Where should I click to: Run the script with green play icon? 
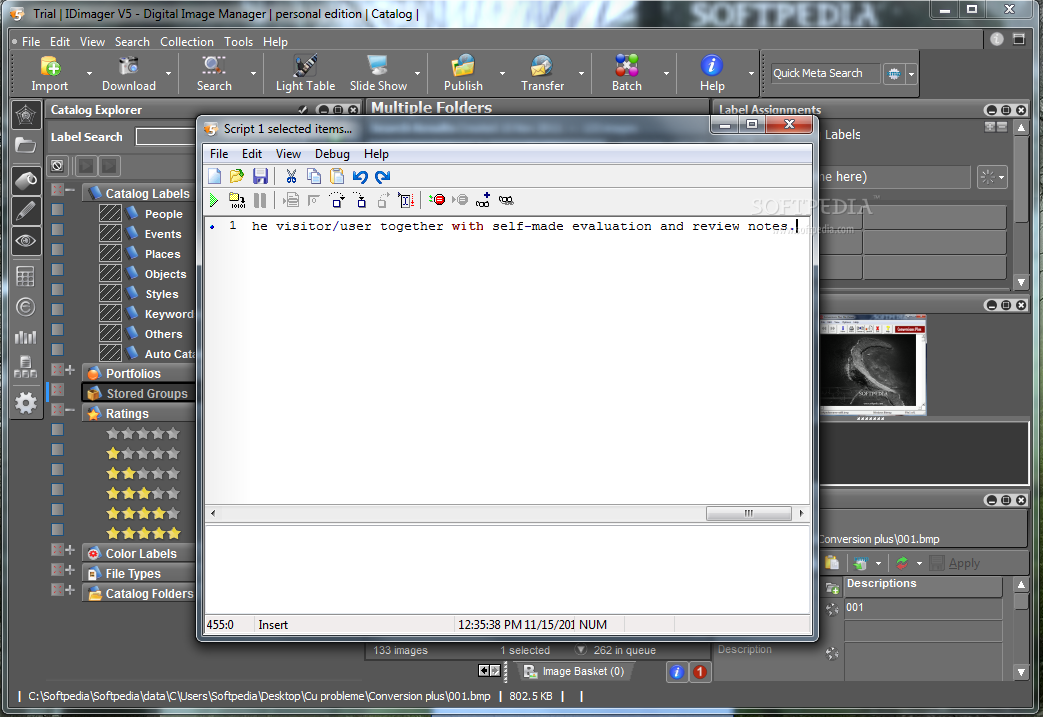point(214,200)
